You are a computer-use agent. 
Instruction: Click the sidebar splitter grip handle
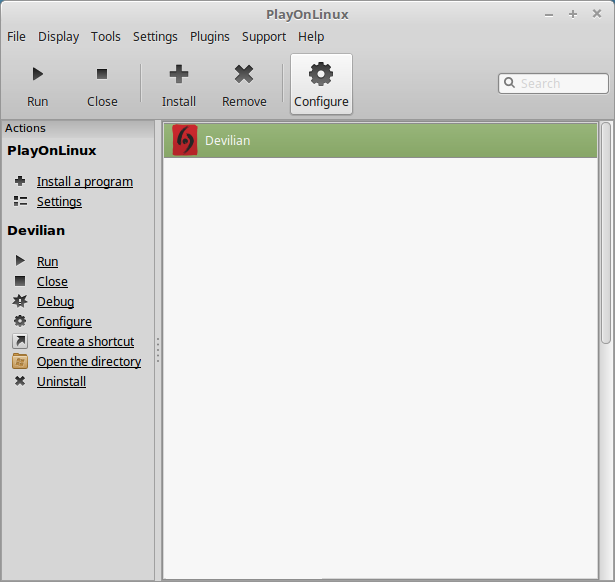(158, 350)
